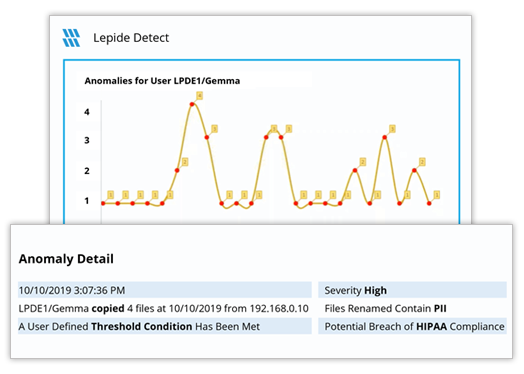Click y-axis label 4
Image resolution: width=524 pixels, height=374 pixels.
87,112
